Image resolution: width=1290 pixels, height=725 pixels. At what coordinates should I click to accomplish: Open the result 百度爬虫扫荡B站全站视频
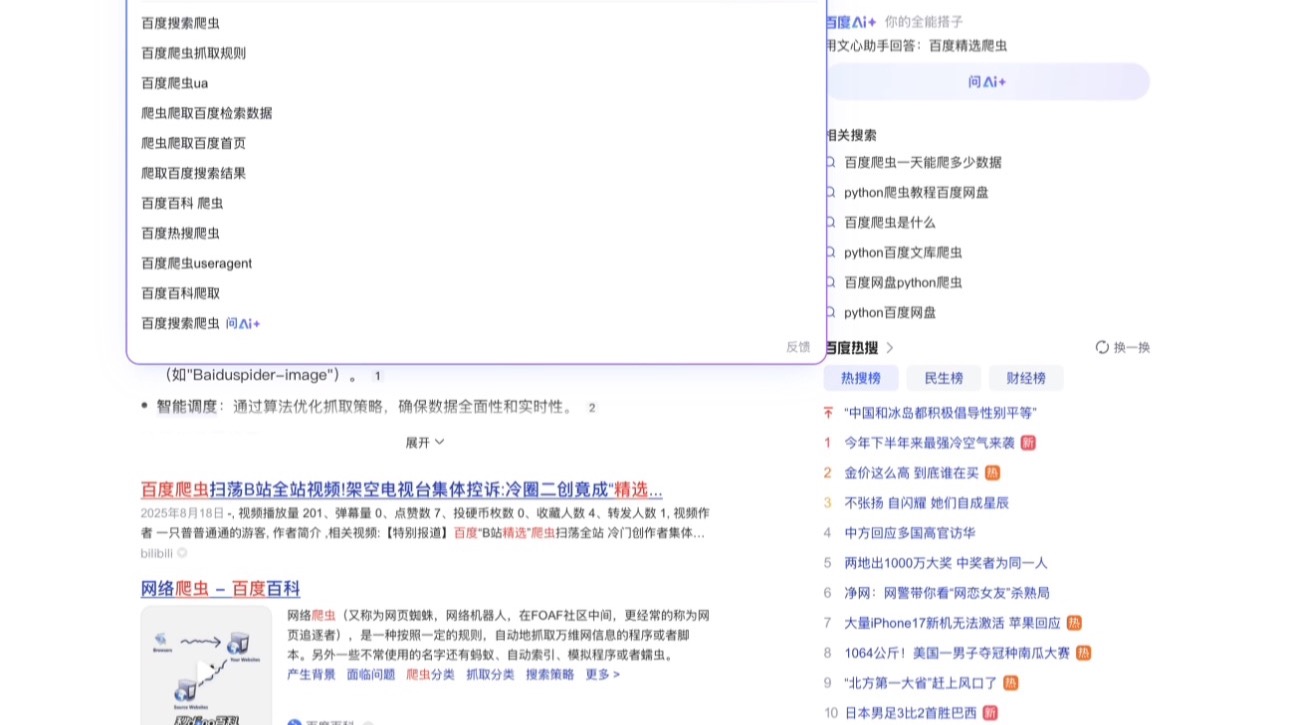401,490
